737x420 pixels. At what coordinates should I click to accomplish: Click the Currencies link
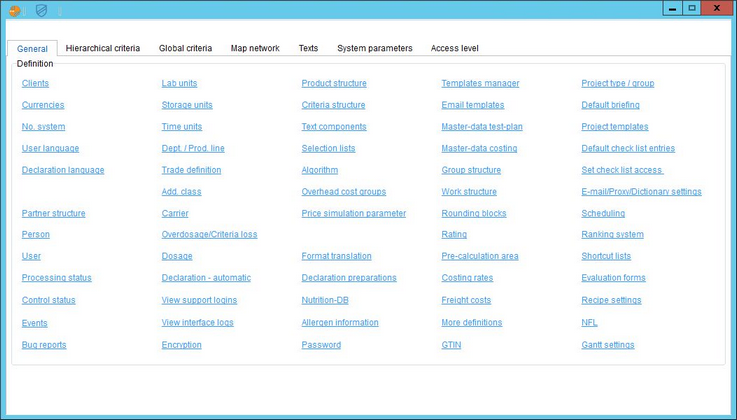tap(43, 105)
